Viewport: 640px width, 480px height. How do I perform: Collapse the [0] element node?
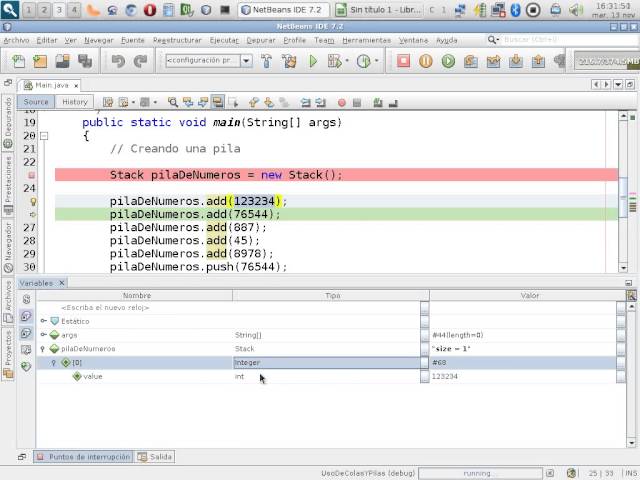(x=53, y=362)
